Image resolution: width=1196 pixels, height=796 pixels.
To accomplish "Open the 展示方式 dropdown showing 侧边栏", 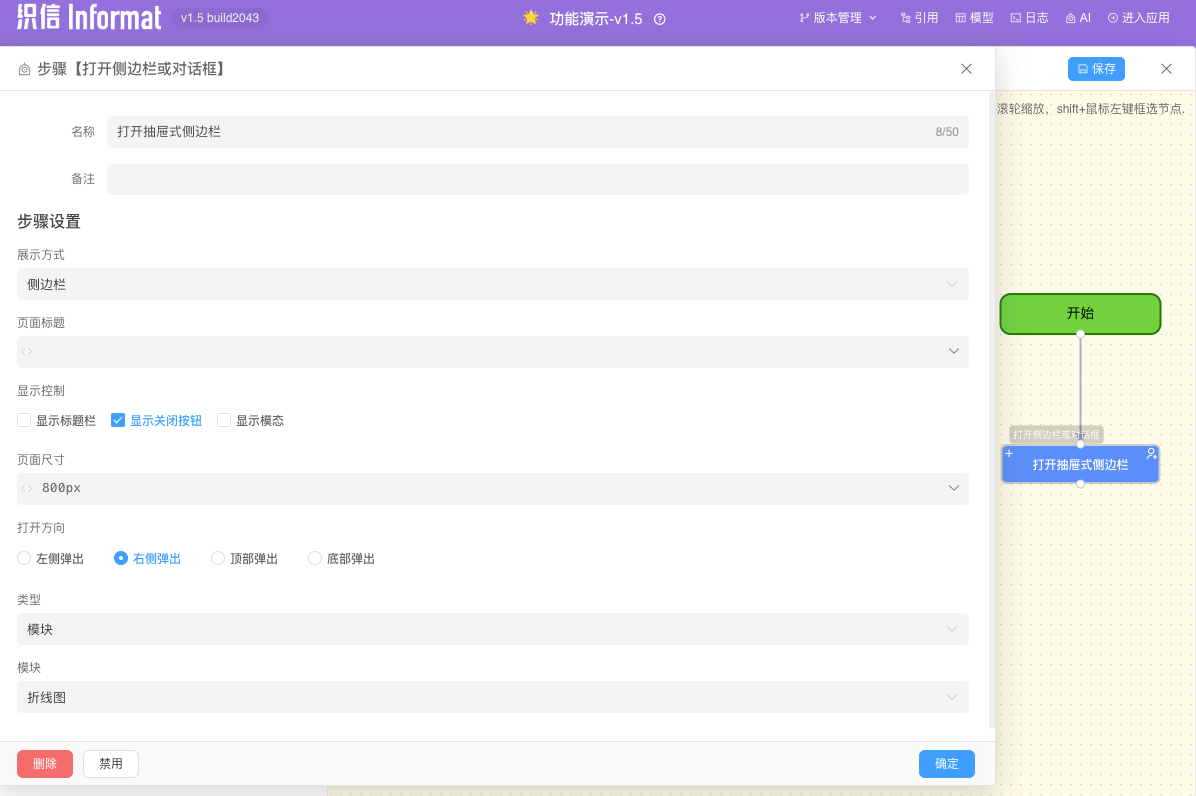I will tap(492, 284).
